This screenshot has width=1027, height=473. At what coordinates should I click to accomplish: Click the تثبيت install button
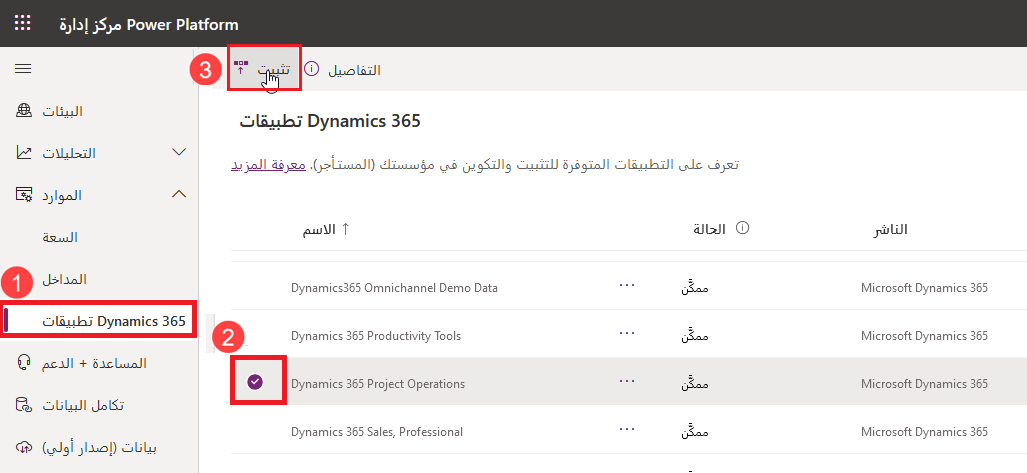tap(264, 69)
